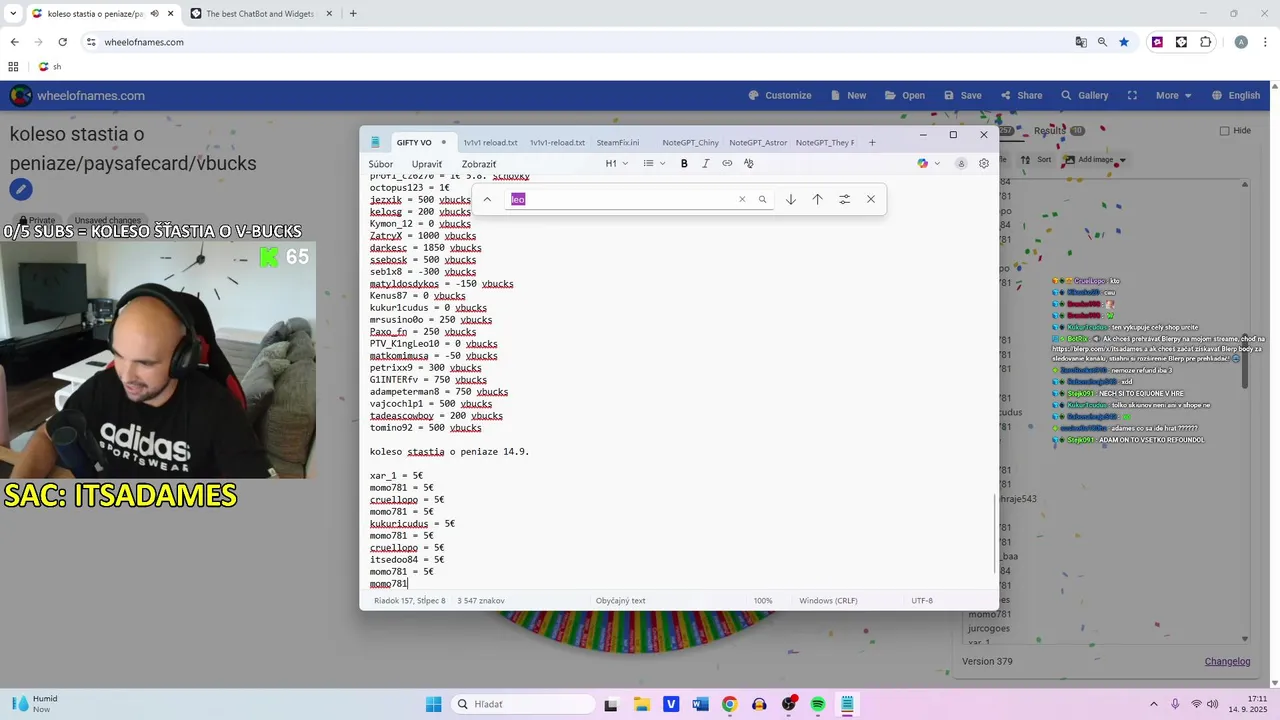The width and height of the screenshot is (1280, 720).
Task: Click New on Wheel of Names
Action: click(x=846, y=95)
